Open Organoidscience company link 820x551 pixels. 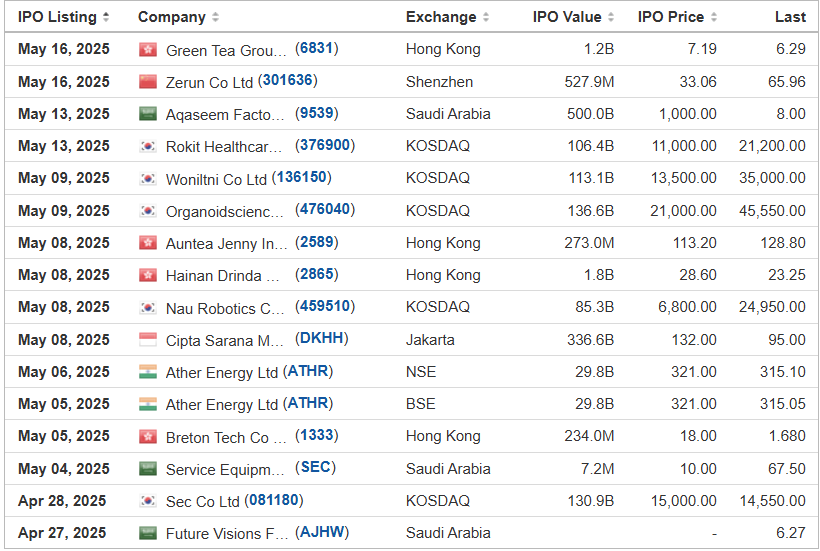pos(225,212)
